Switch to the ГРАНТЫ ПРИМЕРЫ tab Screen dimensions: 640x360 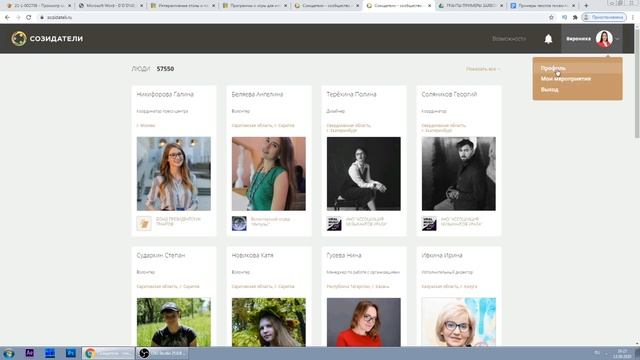(x=471, y=6)
